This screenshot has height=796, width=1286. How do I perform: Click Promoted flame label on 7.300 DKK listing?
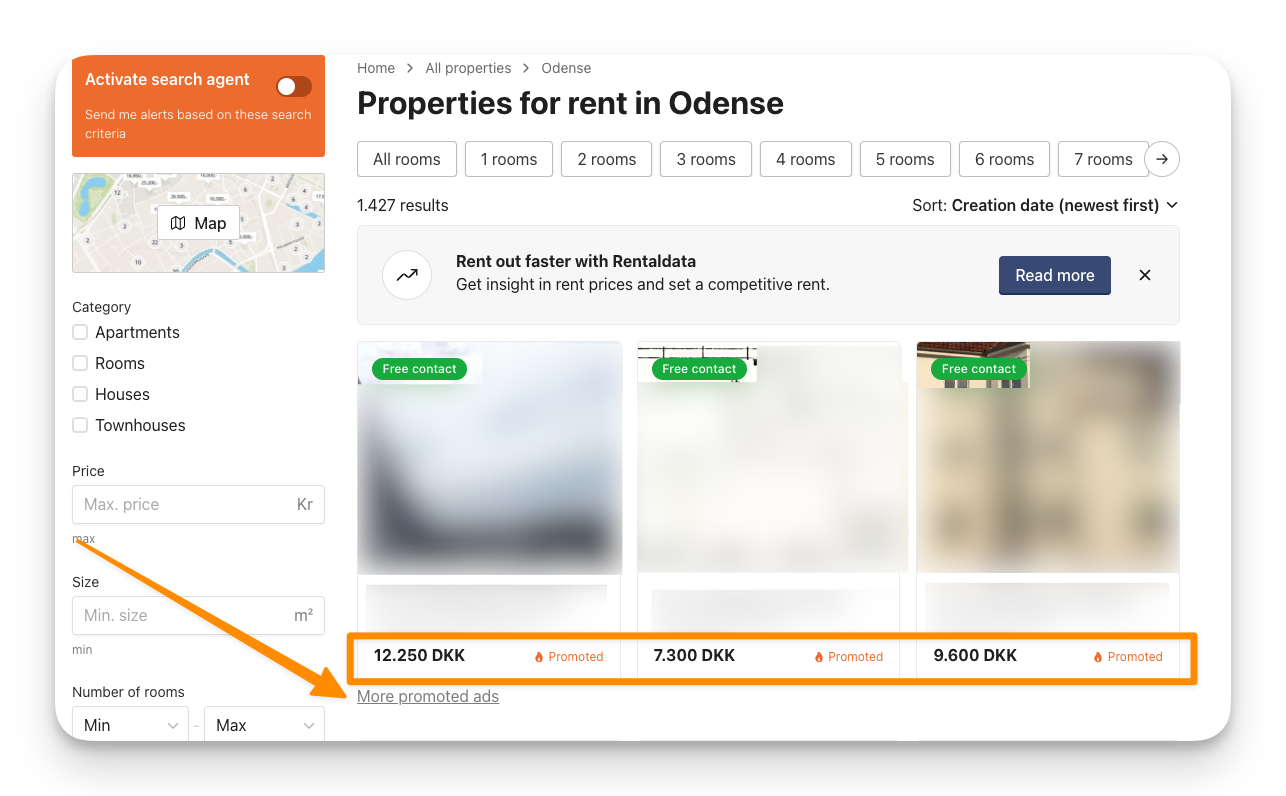pos(849,657)
